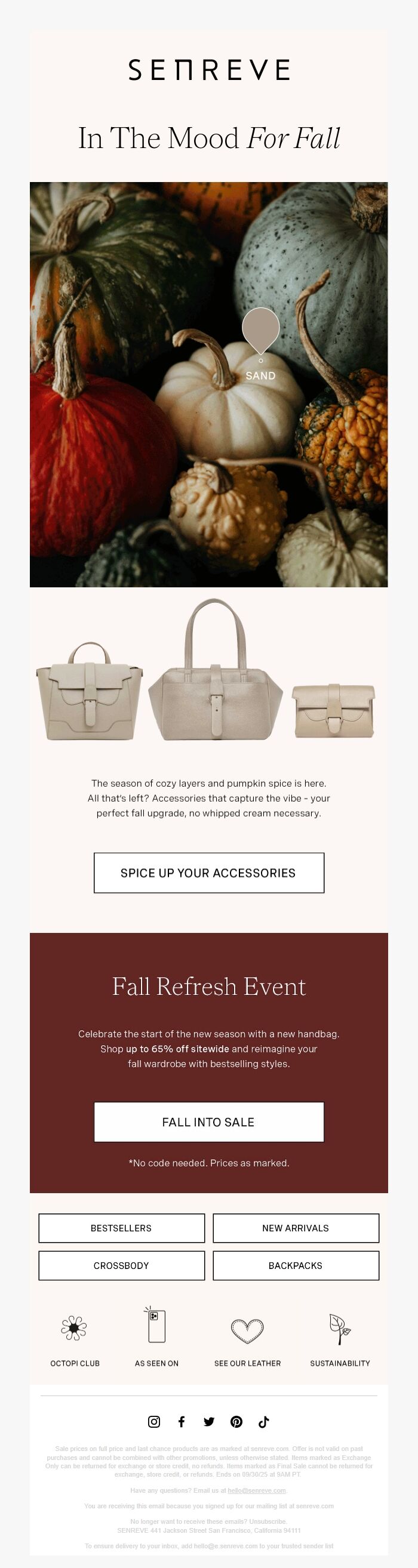
Task: Open the Sustainability leaf icon
Action: tap(340, 1329)
